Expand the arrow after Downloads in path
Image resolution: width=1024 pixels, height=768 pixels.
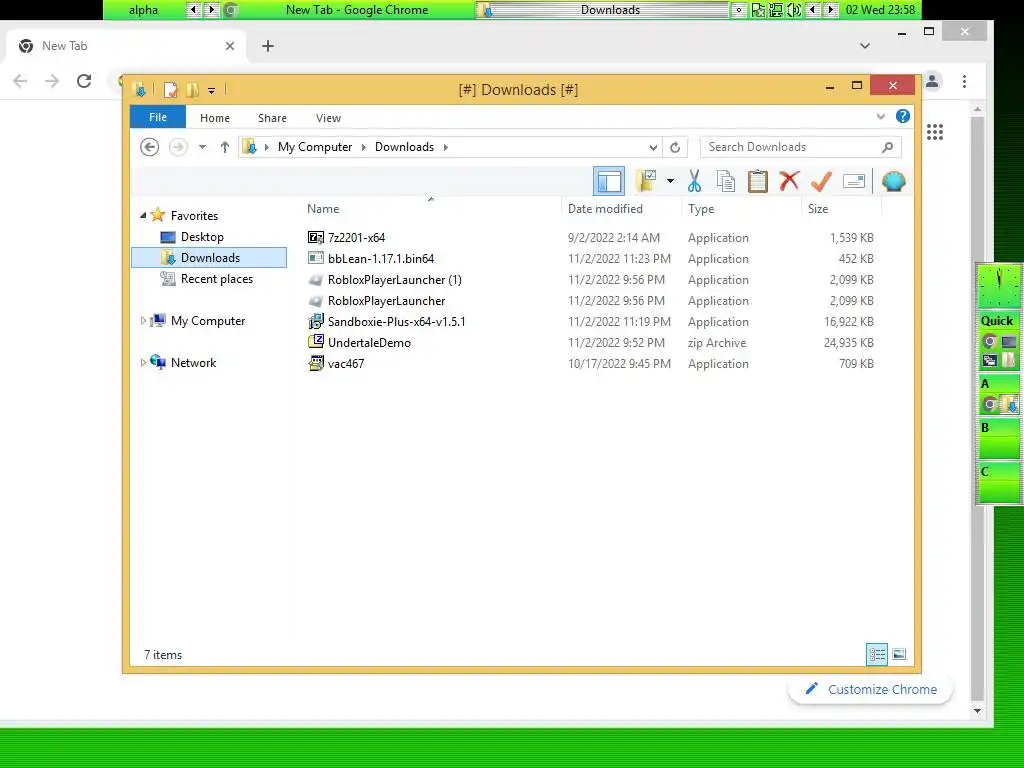pyautogui.click(x=445, y=147)
